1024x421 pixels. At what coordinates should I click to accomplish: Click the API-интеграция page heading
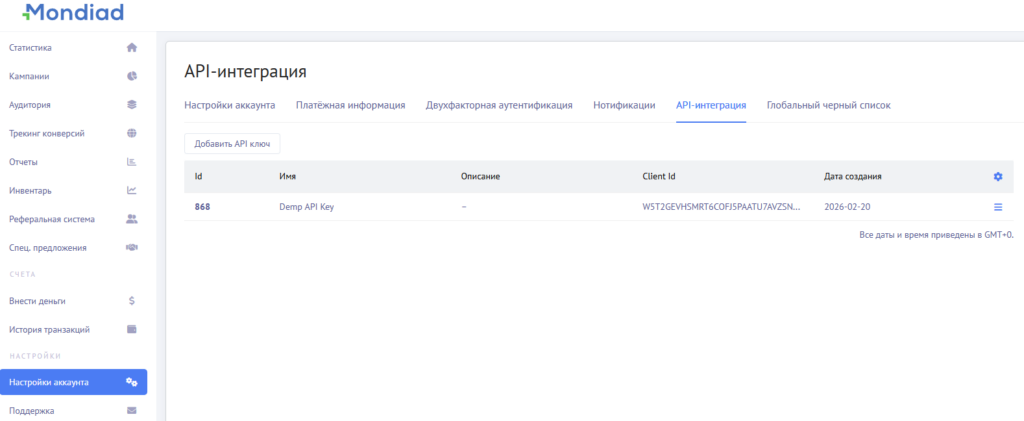click(x=246, y=72)
